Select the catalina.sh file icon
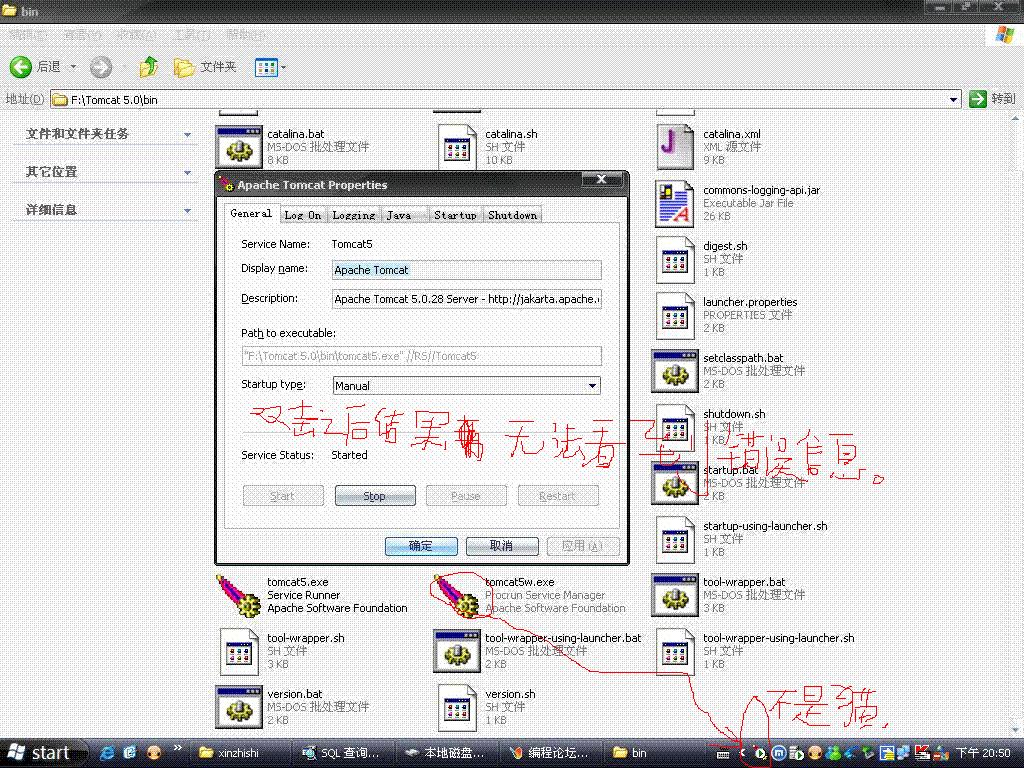Image resolution: width=1024 pixels, height=768 pixels. tap(456, 146)
